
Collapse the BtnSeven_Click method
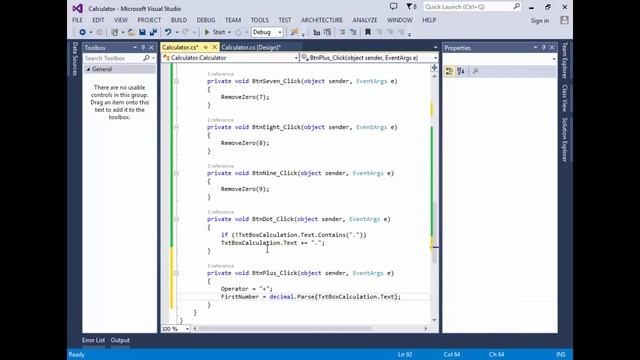[x=177, y=81]
